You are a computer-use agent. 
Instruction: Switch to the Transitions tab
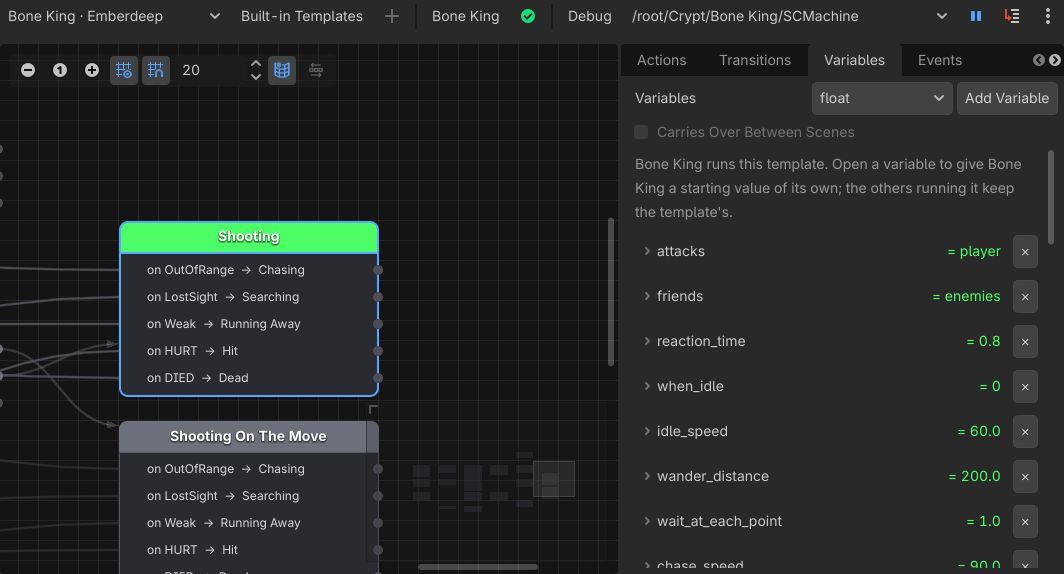point(755,60)
